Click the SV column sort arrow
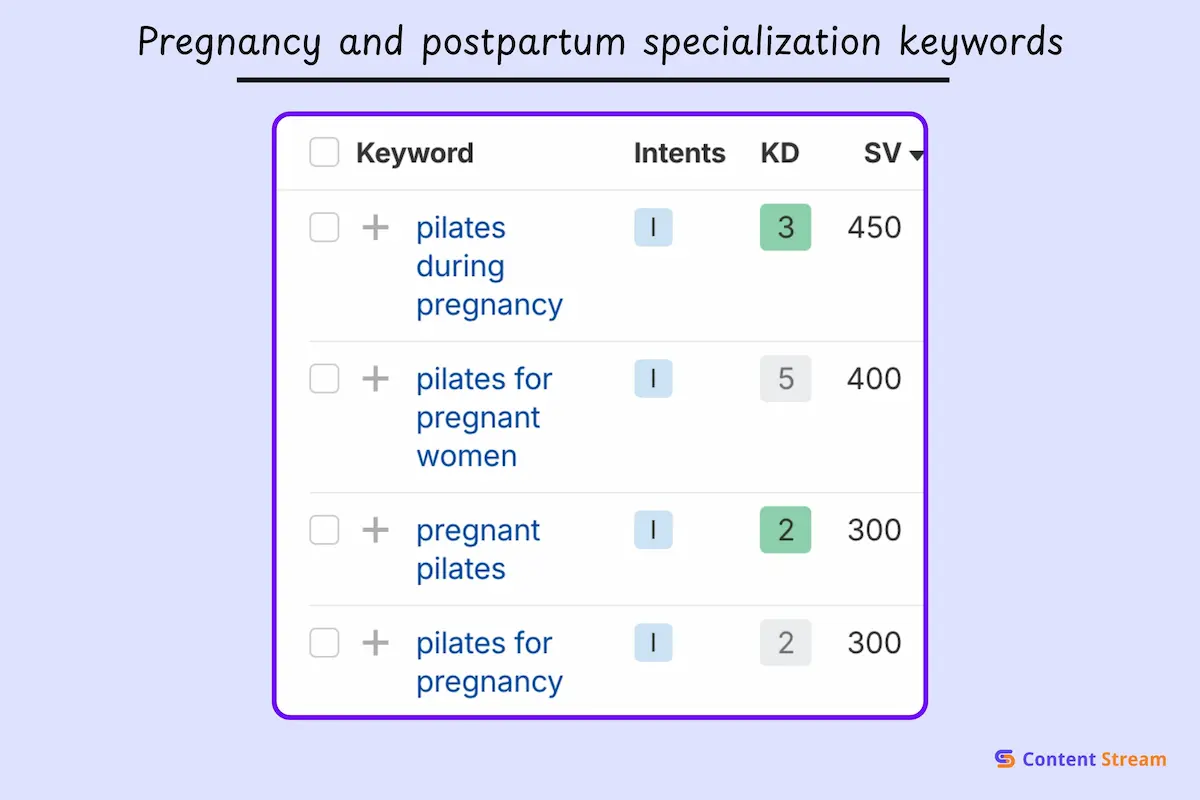This screenshot has height=800, width=1200. tap(915, 155)
